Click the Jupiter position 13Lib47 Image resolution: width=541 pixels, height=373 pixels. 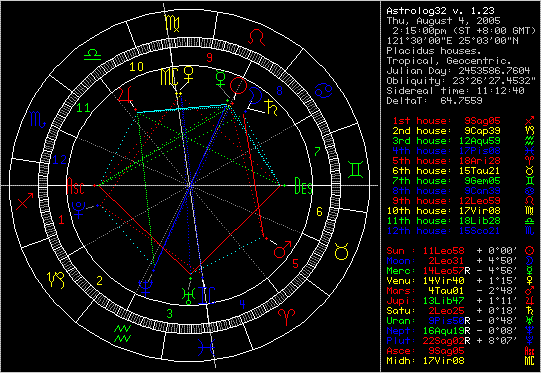click(x=443, y=301)
